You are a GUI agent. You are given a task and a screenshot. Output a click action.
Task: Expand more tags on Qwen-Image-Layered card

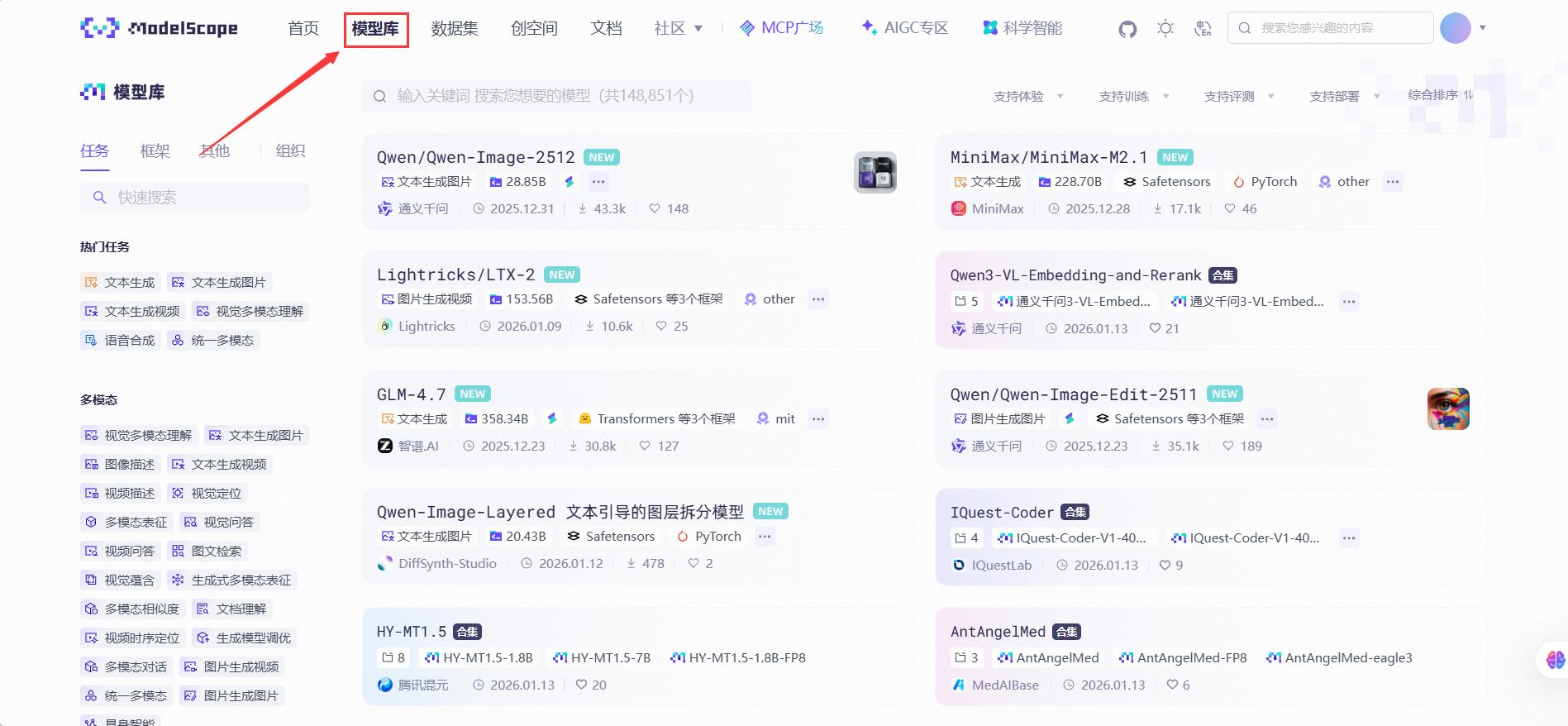765,537
